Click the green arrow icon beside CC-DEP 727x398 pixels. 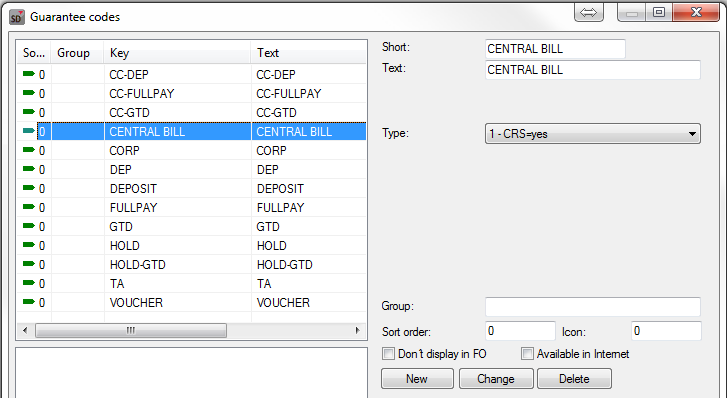tap(29, 74)
